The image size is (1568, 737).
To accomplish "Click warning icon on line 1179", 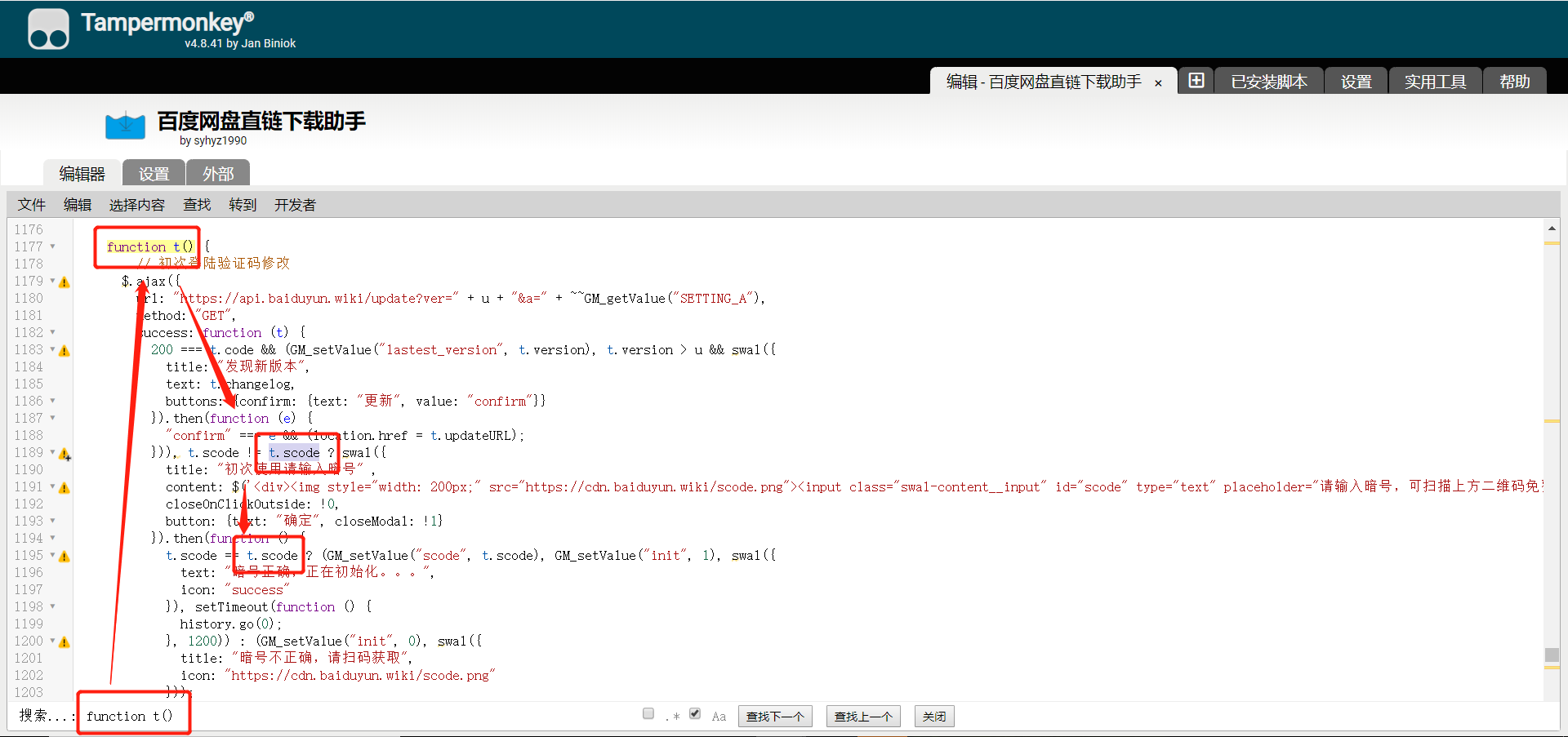I will 65,282.
